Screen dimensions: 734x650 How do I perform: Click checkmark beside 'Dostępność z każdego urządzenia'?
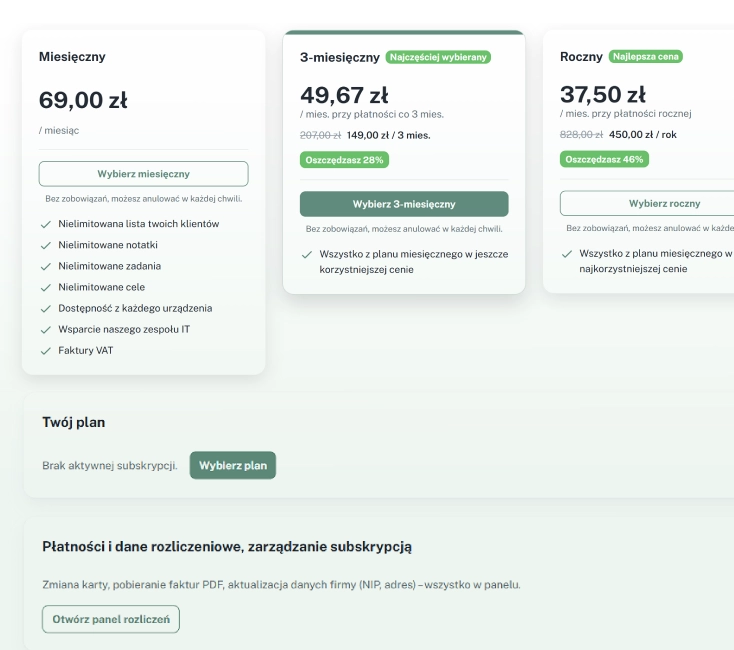pos(46,309)
